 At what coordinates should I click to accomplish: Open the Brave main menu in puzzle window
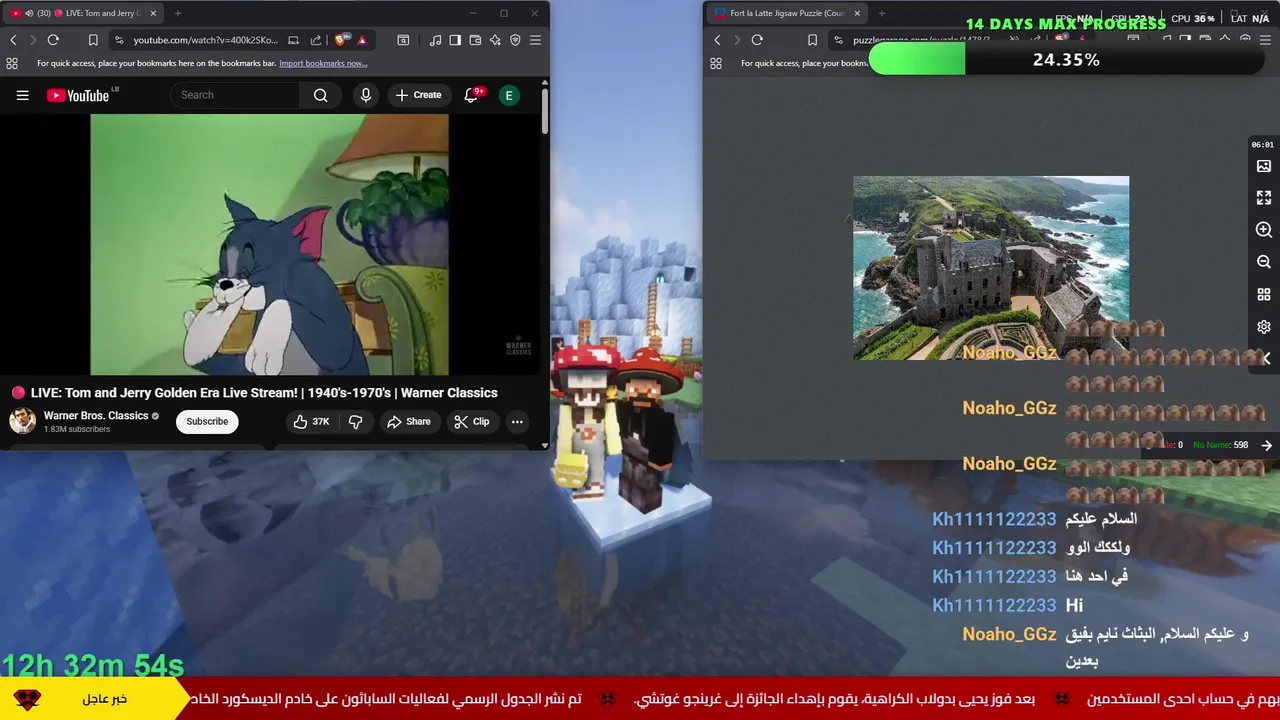(1265, 40)
